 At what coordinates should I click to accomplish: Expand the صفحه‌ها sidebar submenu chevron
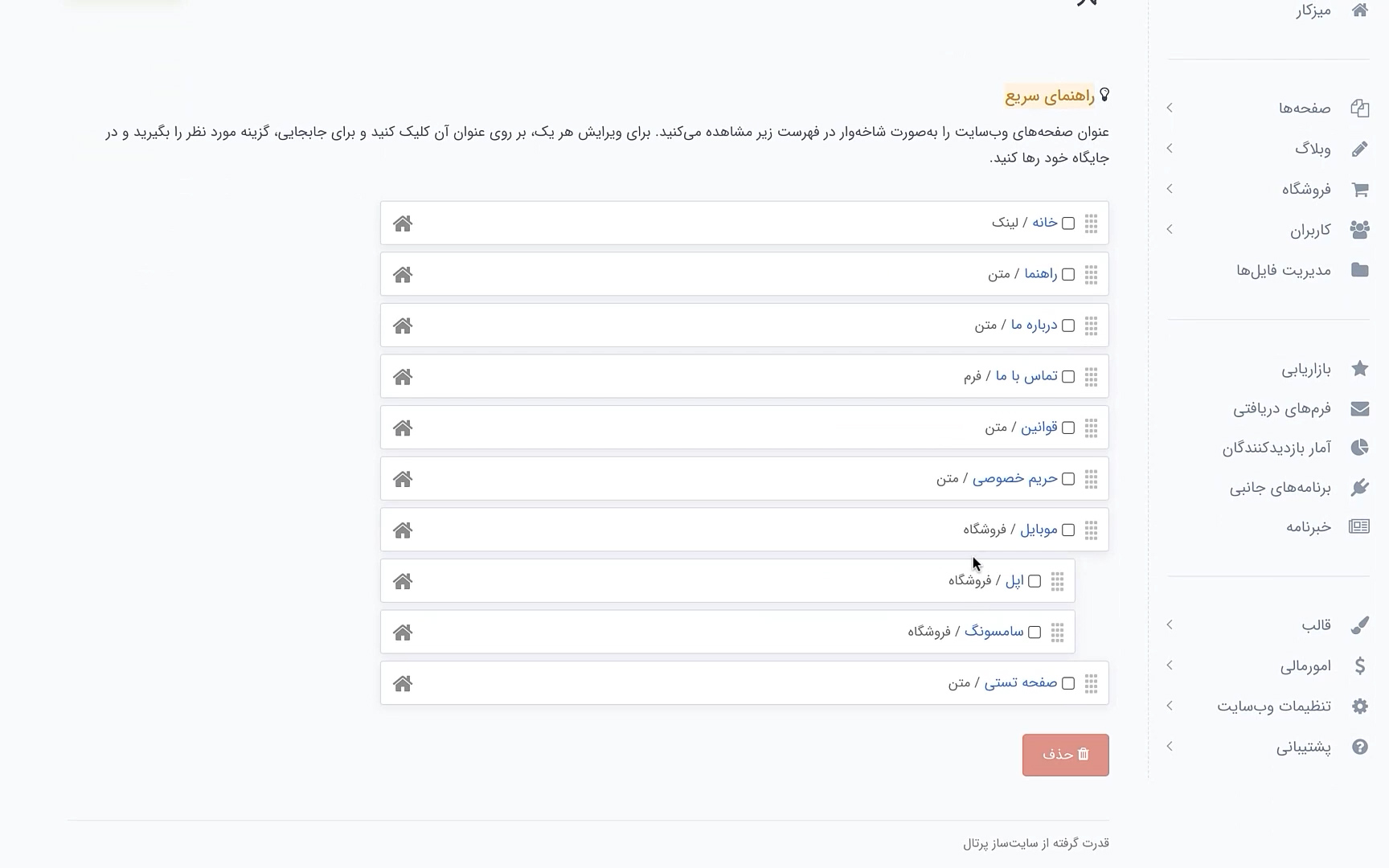[x=1170, y=108]
